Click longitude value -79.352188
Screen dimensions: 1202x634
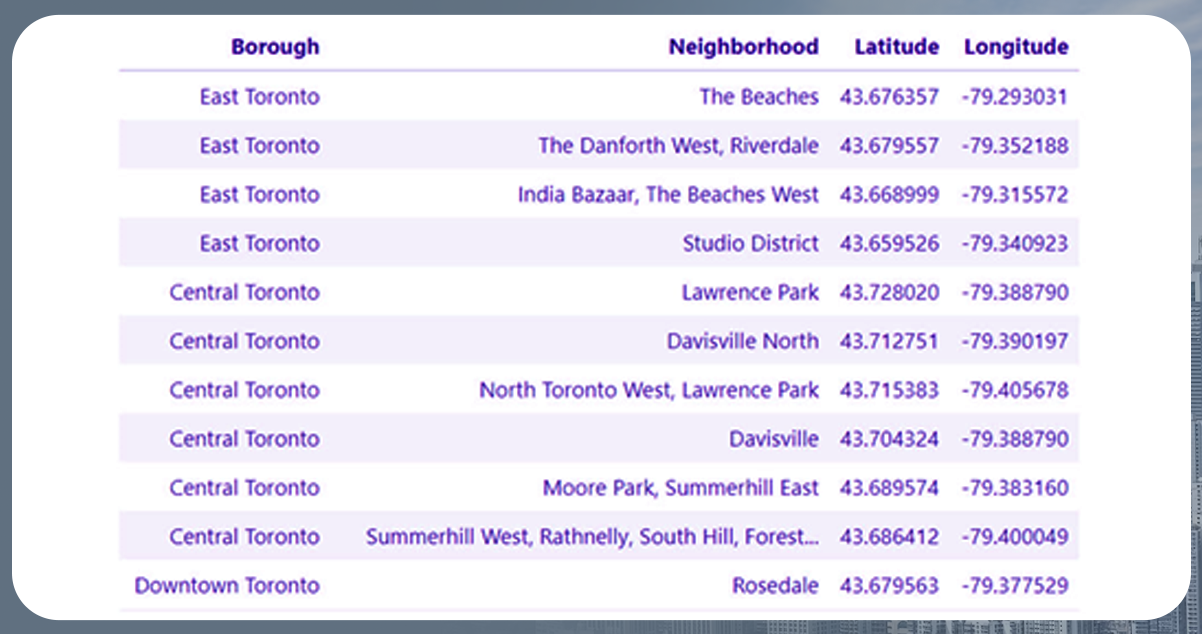coord(1014,146)
